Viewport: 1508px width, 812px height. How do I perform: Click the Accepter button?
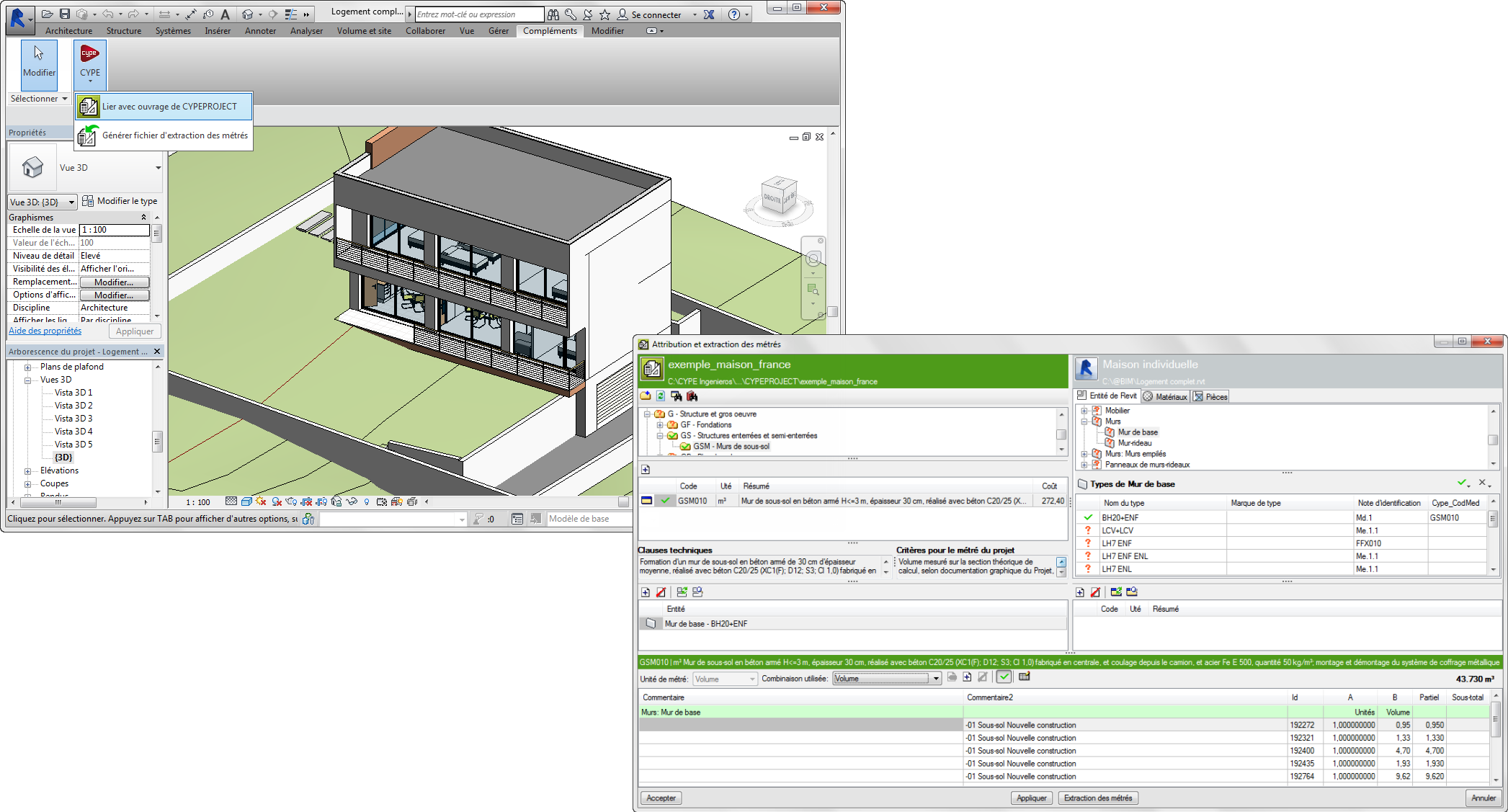(x=661, y=798)
